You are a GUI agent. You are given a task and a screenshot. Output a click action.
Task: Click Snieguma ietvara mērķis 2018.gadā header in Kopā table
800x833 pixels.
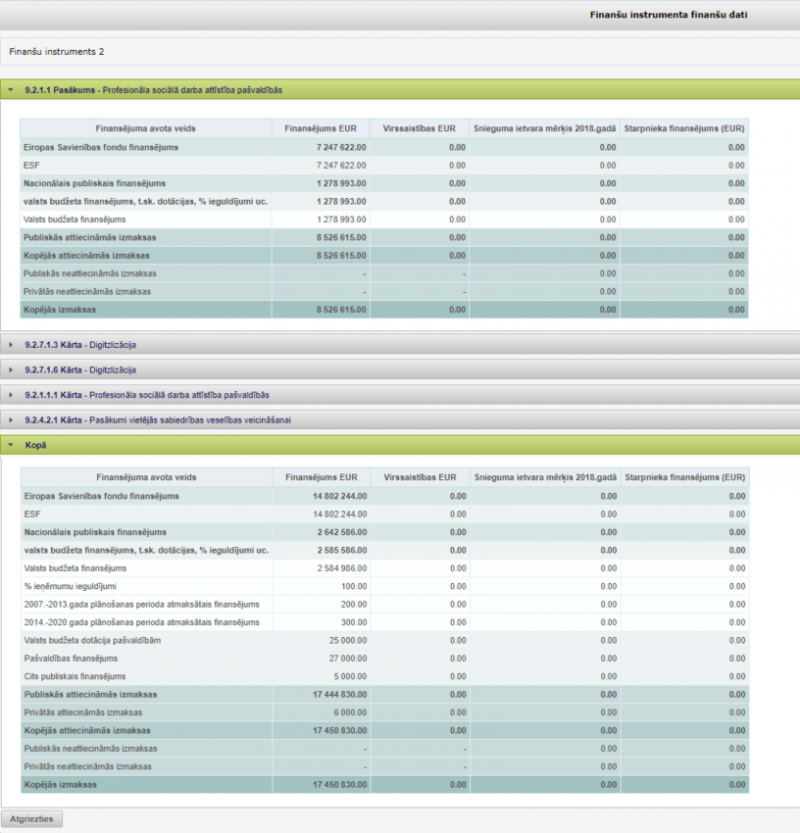click(545, 477)
